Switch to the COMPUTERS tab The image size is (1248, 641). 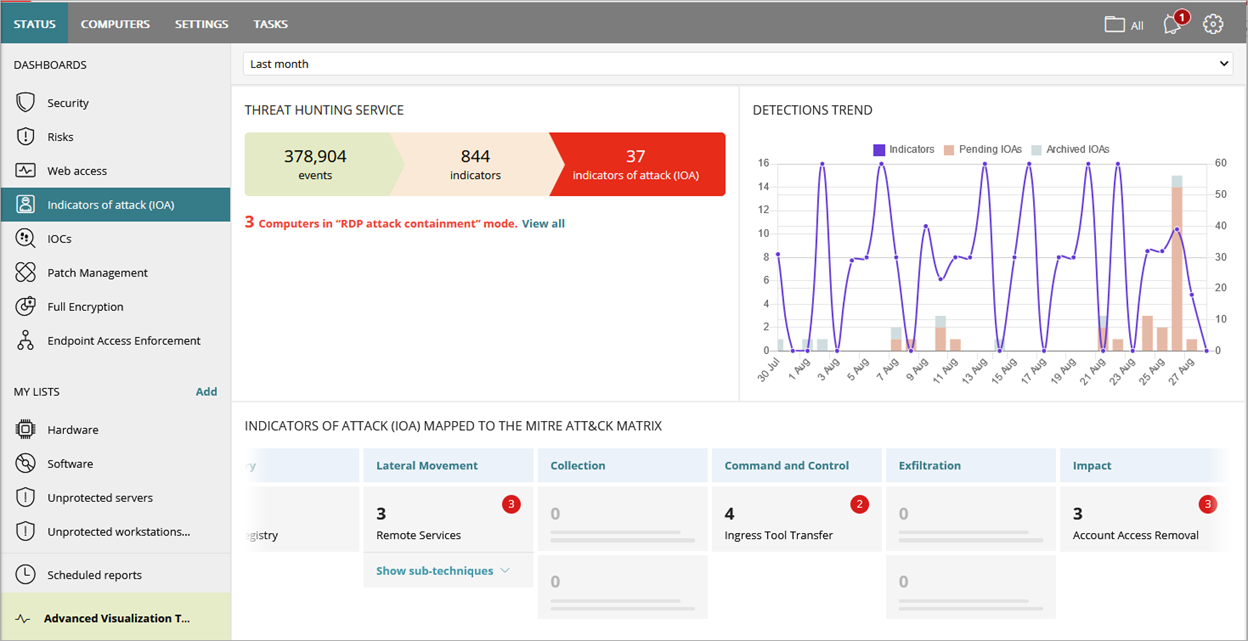point(115,23)
